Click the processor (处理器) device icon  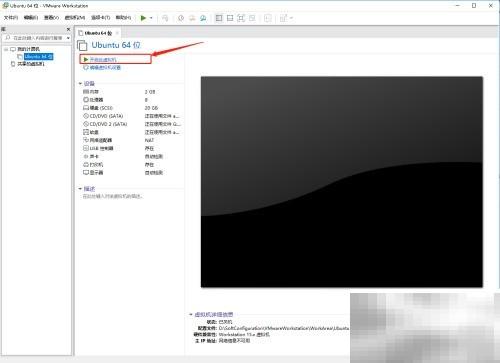pyautogui.click(x=86, y=100)
